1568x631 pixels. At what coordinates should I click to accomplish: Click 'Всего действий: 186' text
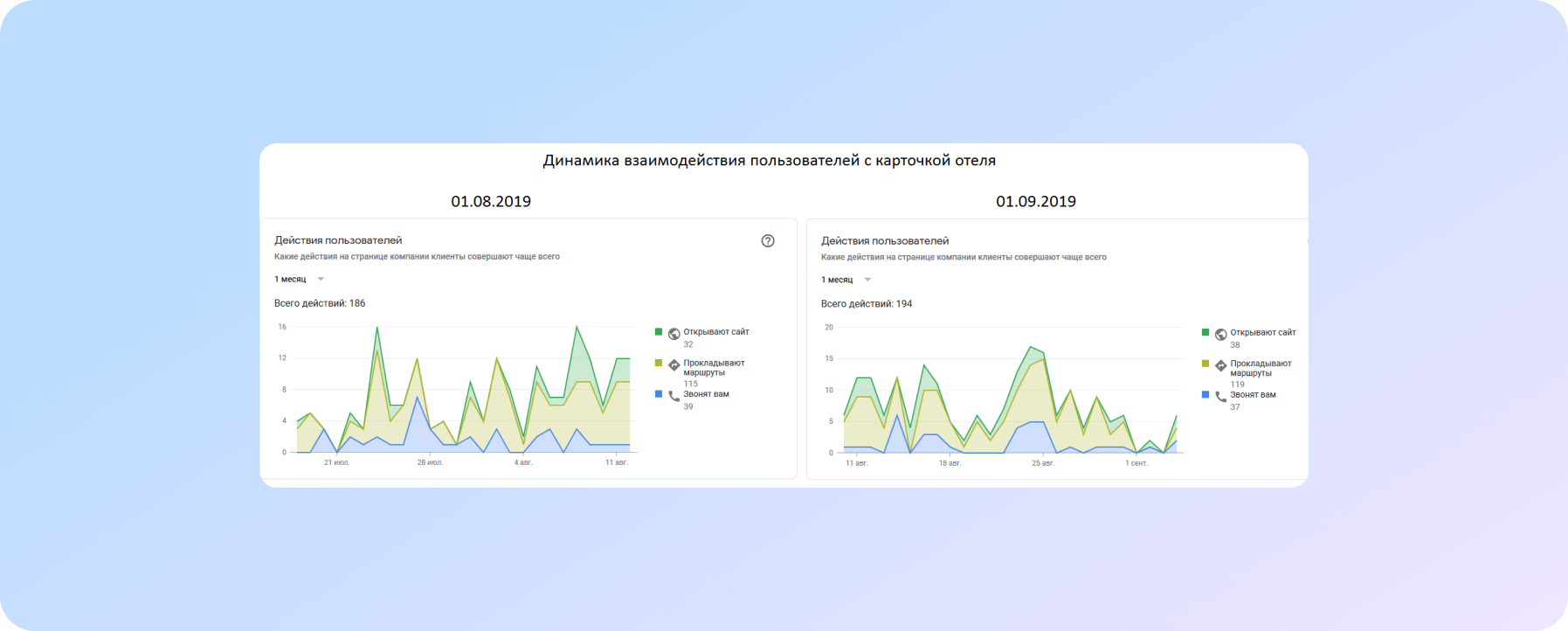[x=320, y=303]
